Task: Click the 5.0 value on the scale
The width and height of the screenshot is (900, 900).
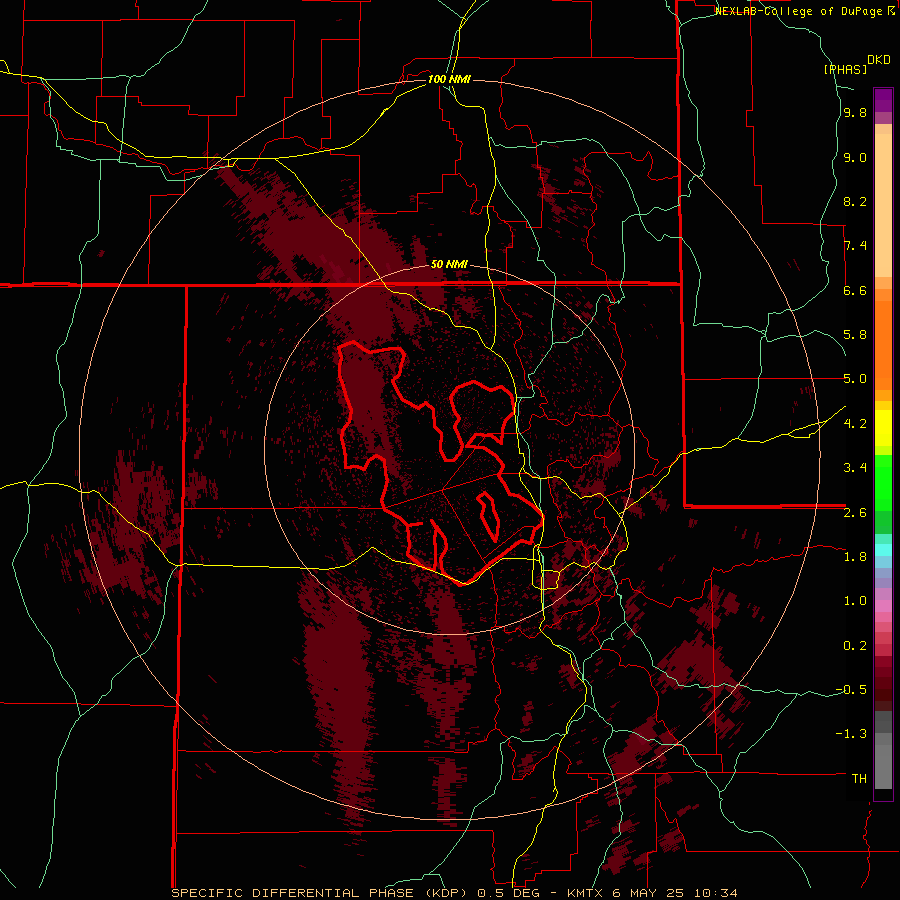Action: click(855, 379)
